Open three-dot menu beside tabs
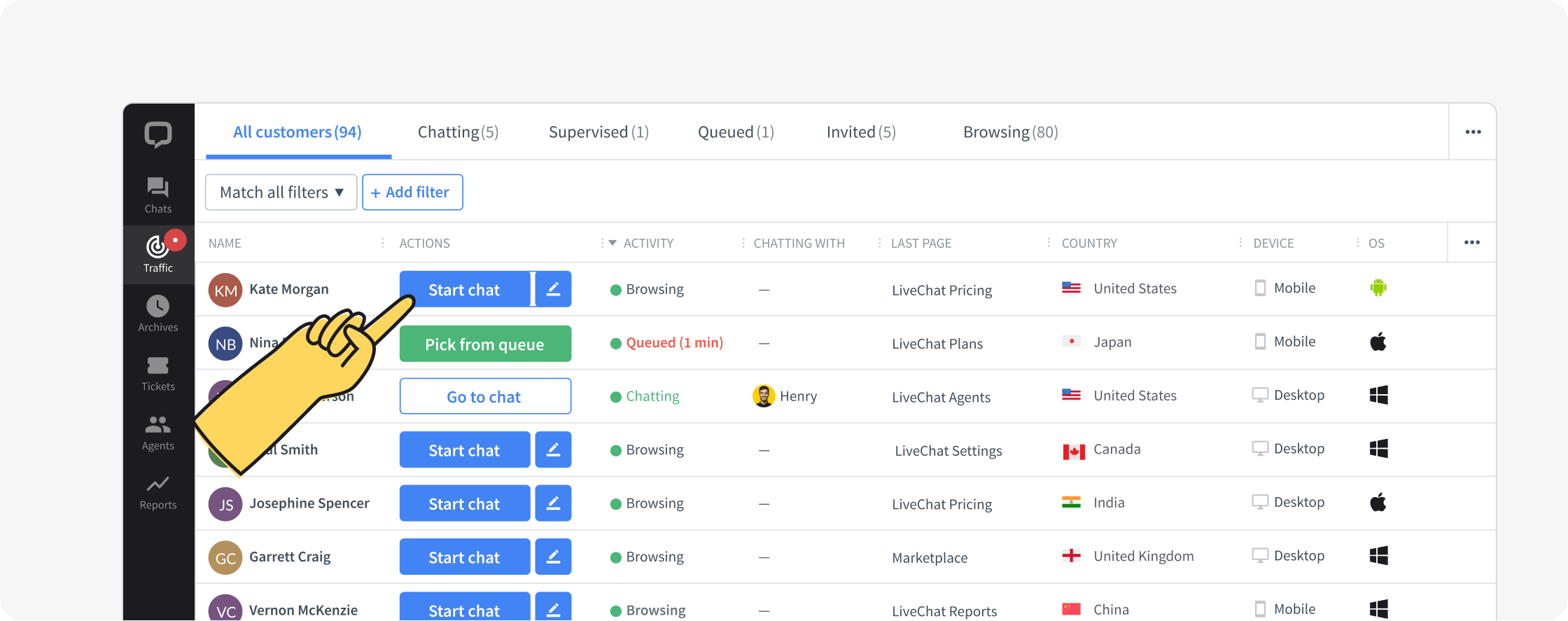Screen dimensions: 1568x621 tap(1473, 132)
